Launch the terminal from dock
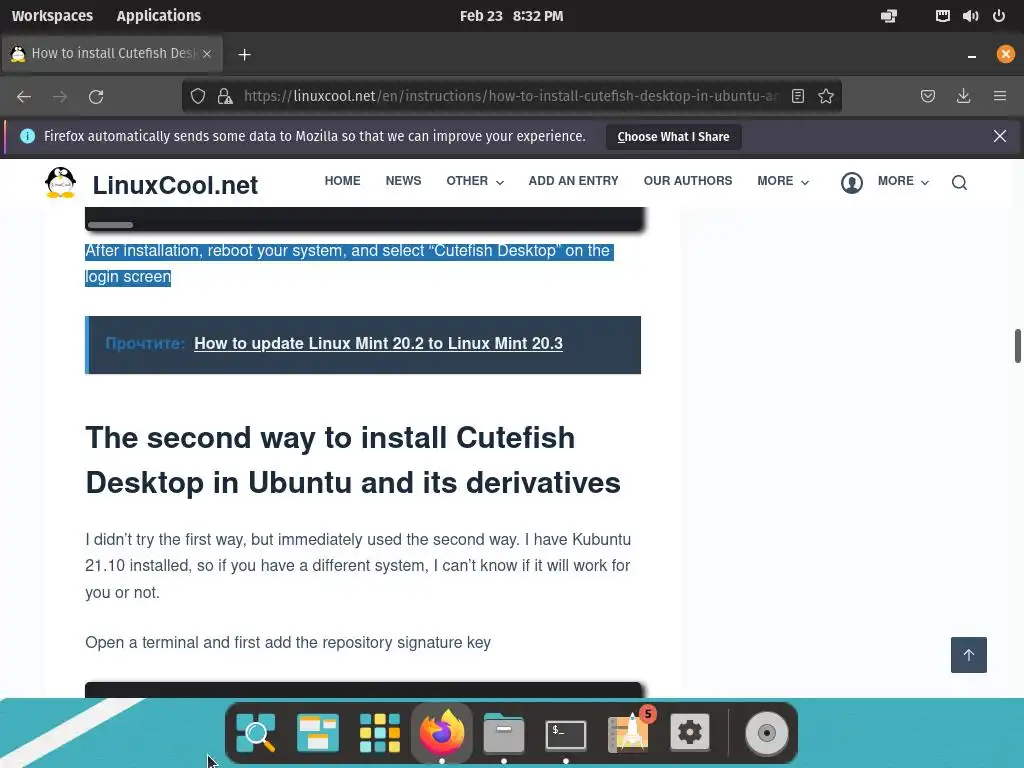Screen dimensions: 1024x768 tap(566, 734)
